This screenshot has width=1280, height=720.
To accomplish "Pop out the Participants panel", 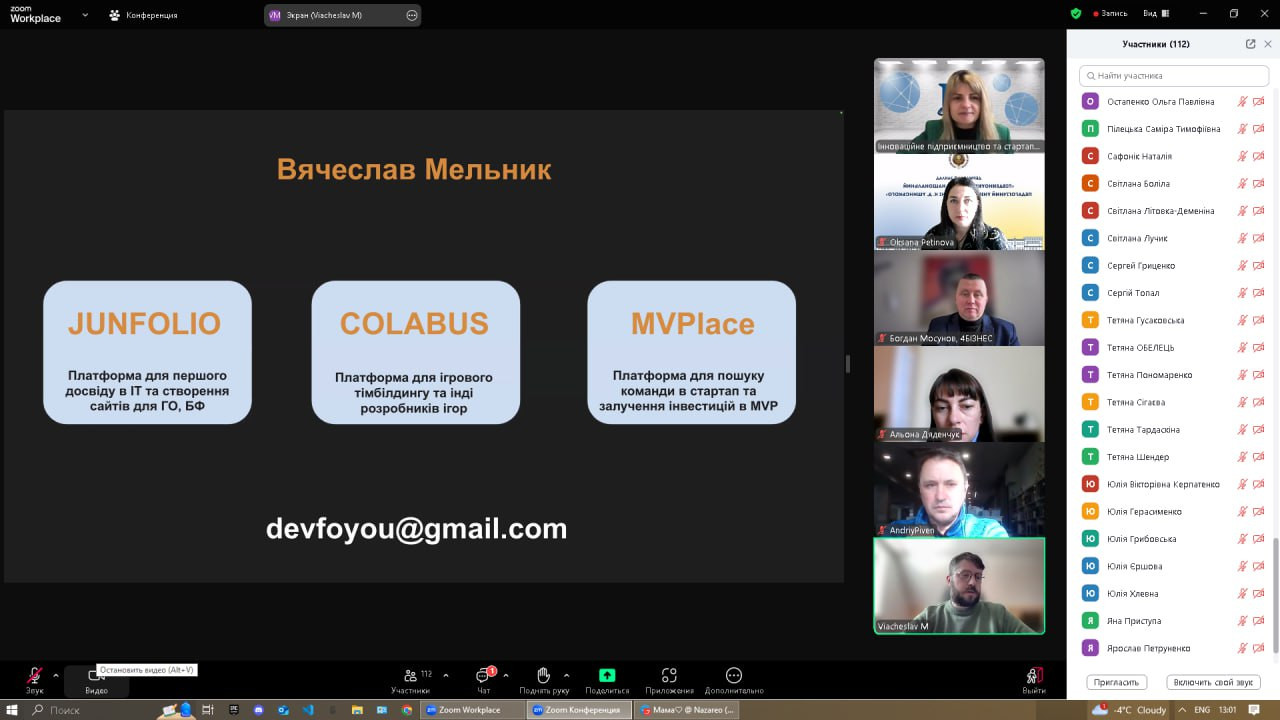I will 1250,44.
